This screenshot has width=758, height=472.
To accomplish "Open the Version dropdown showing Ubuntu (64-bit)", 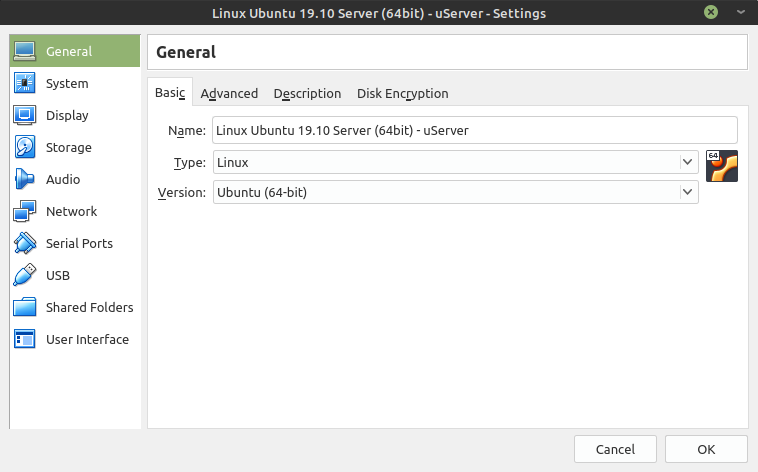I will tap(455, 192).
